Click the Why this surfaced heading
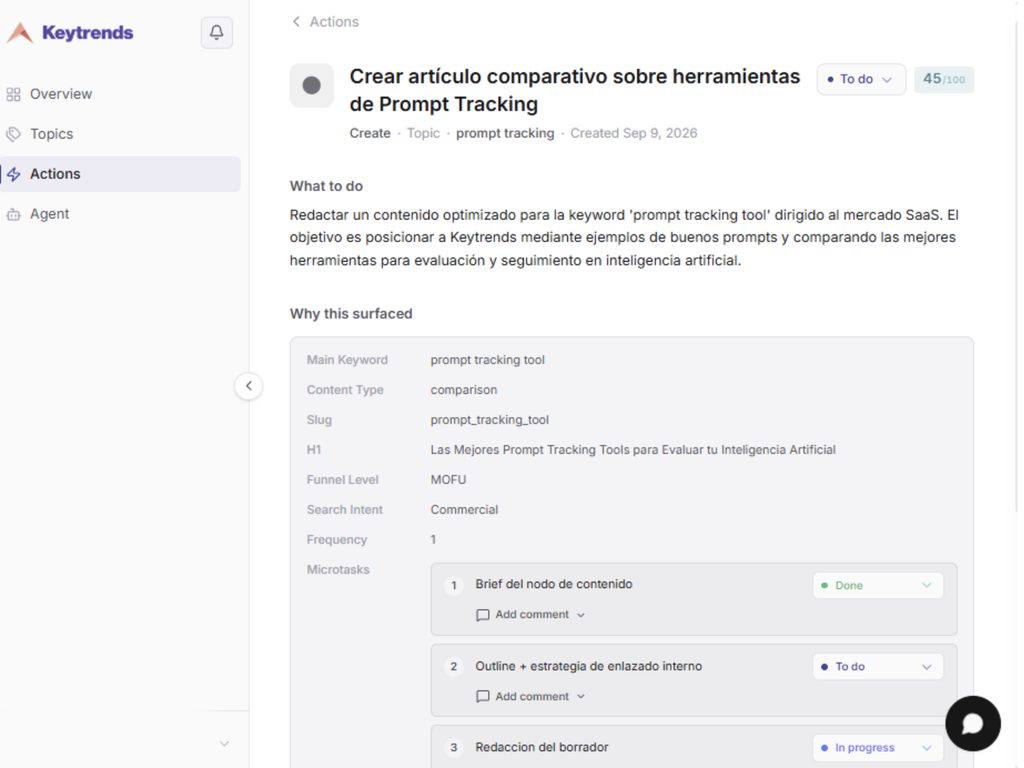Image resolution: width=1024 pixels, height=768 pixels. point(351,313)
